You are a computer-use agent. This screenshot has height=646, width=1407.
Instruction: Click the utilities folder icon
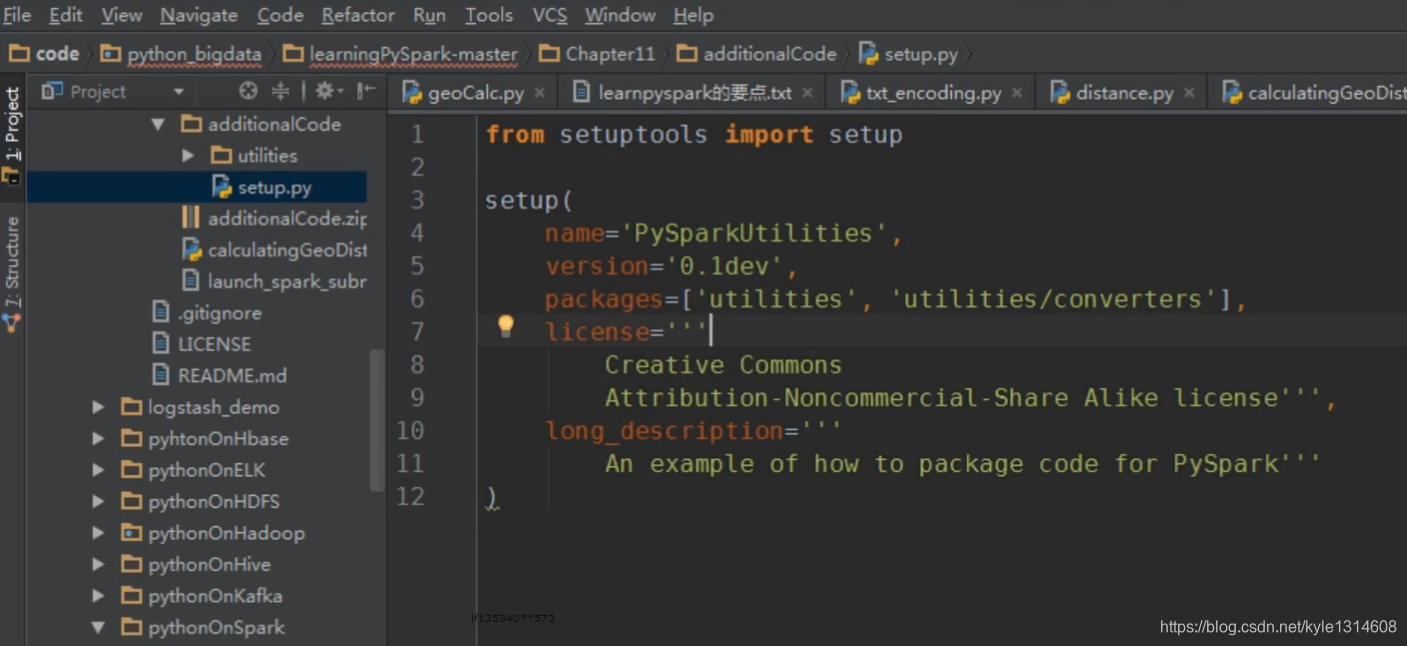coord(221,155)
